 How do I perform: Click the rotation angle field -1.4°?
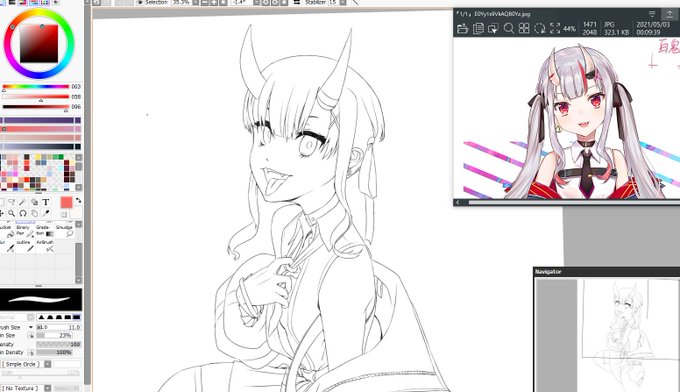(x=242, y=2)
